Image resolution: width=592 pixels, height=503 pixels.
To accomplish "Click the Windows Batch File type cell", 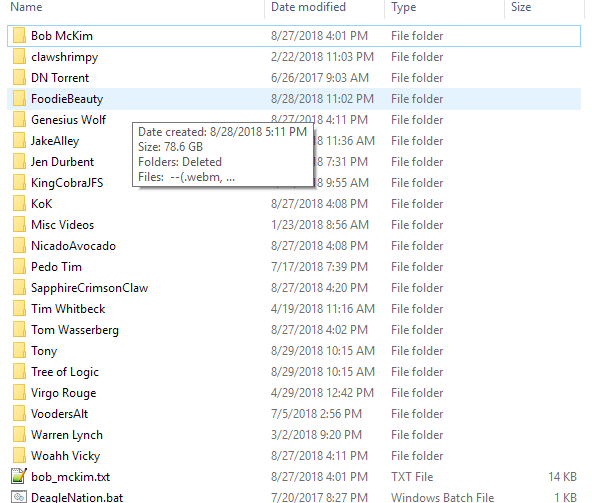I will click(x=442, y=497).
